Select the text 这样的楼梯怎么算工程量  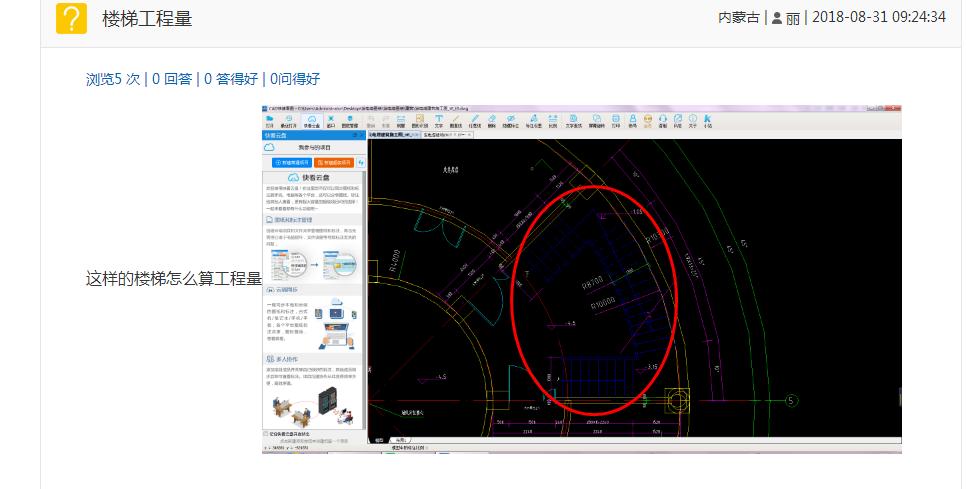click(x=174, y=278)
